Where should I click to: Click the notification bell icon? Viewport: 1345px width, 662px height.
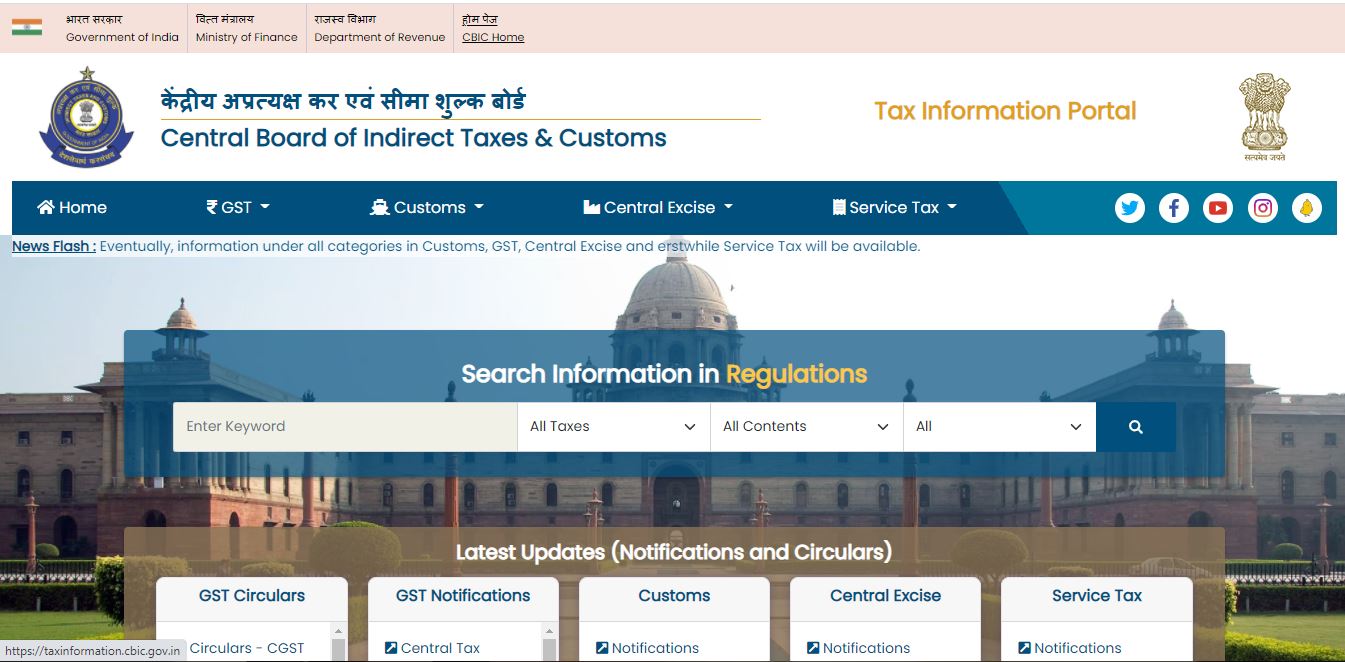[1307, 207]
